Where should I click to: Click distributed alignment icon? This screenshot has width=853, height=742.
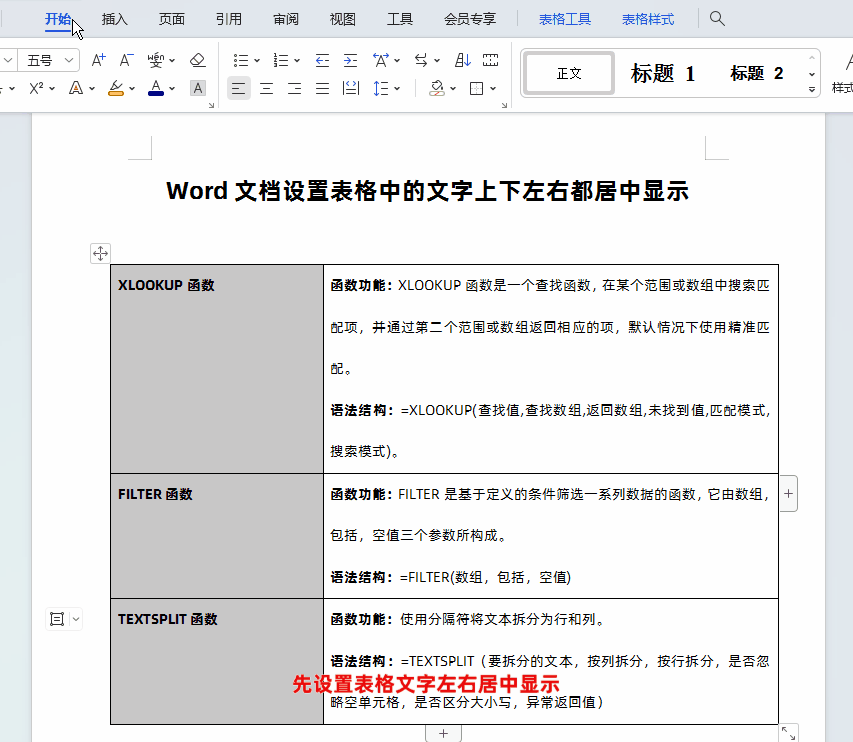point(351,88)
